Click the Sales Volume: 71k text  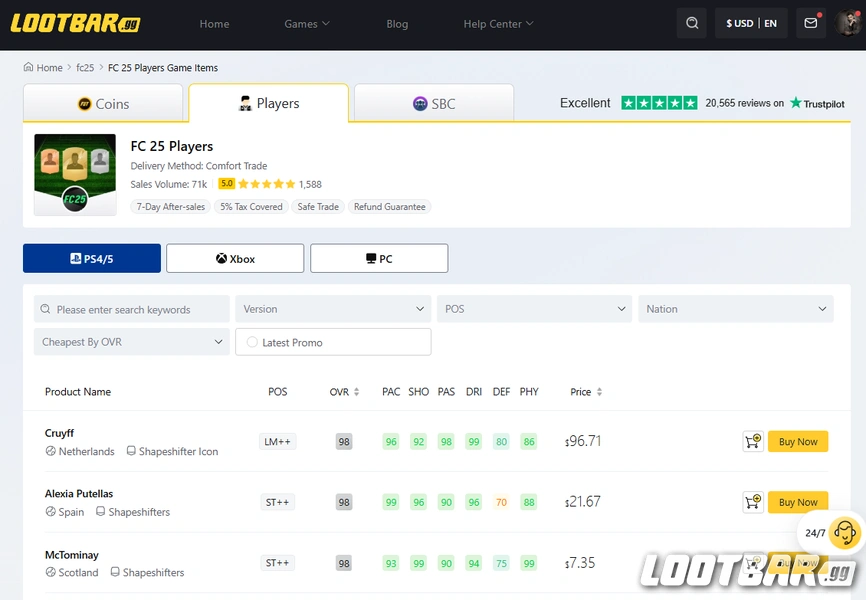[168, 184]
